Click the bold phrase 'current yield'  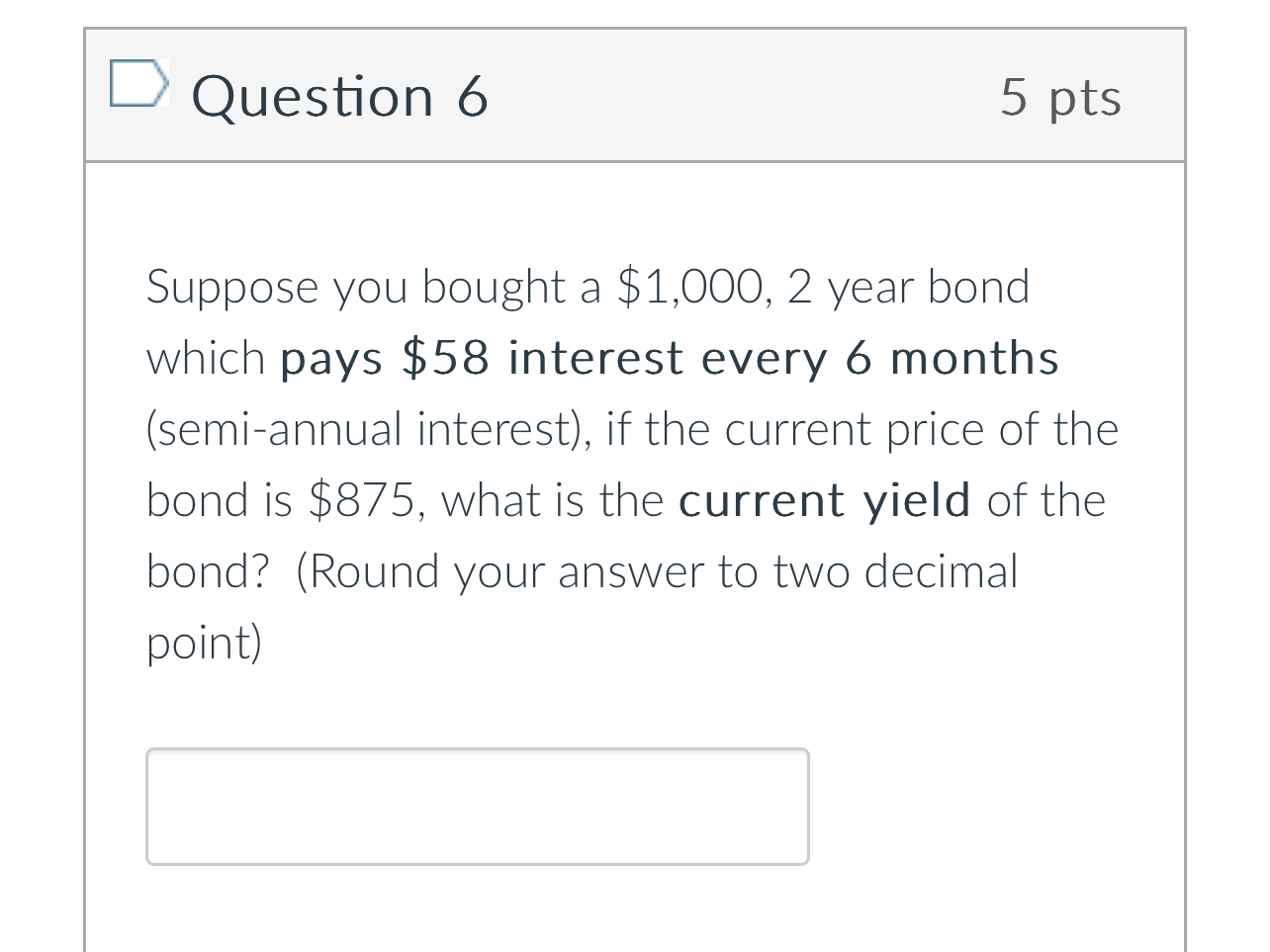click(824, 500)
